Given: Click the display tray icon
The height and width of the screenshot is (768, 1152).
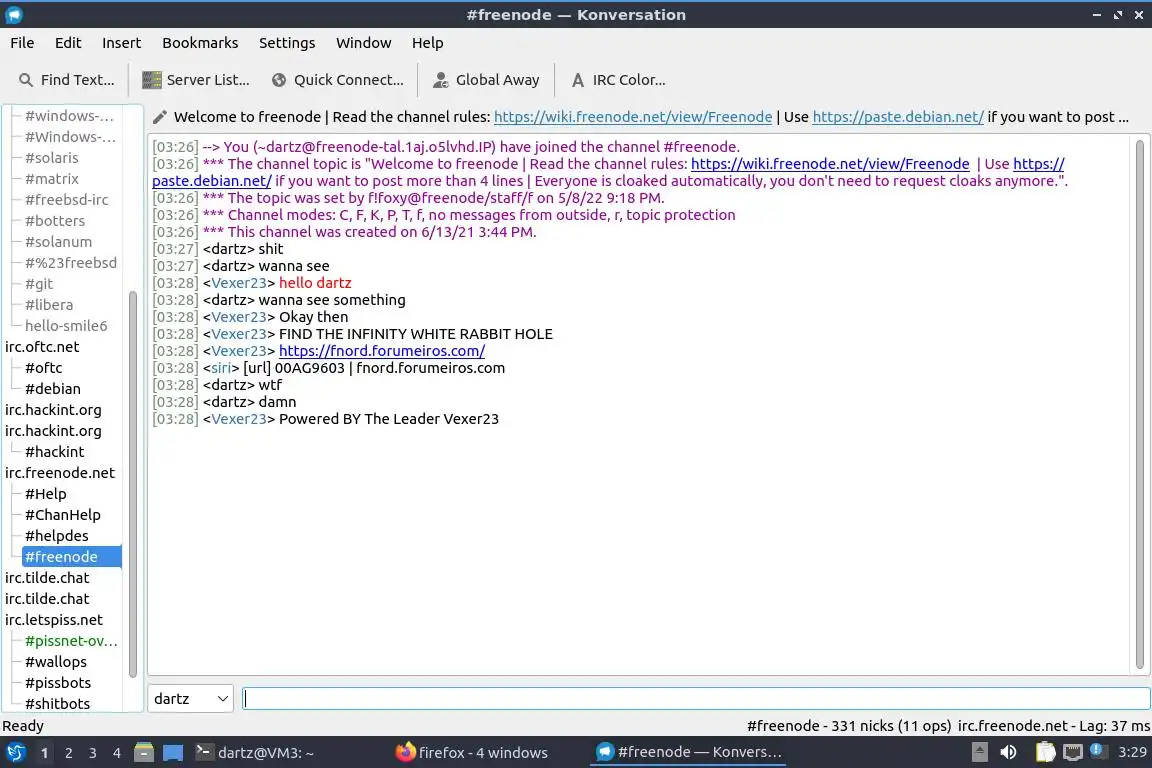Looking at the screenshot, I should click(1073, 753).
